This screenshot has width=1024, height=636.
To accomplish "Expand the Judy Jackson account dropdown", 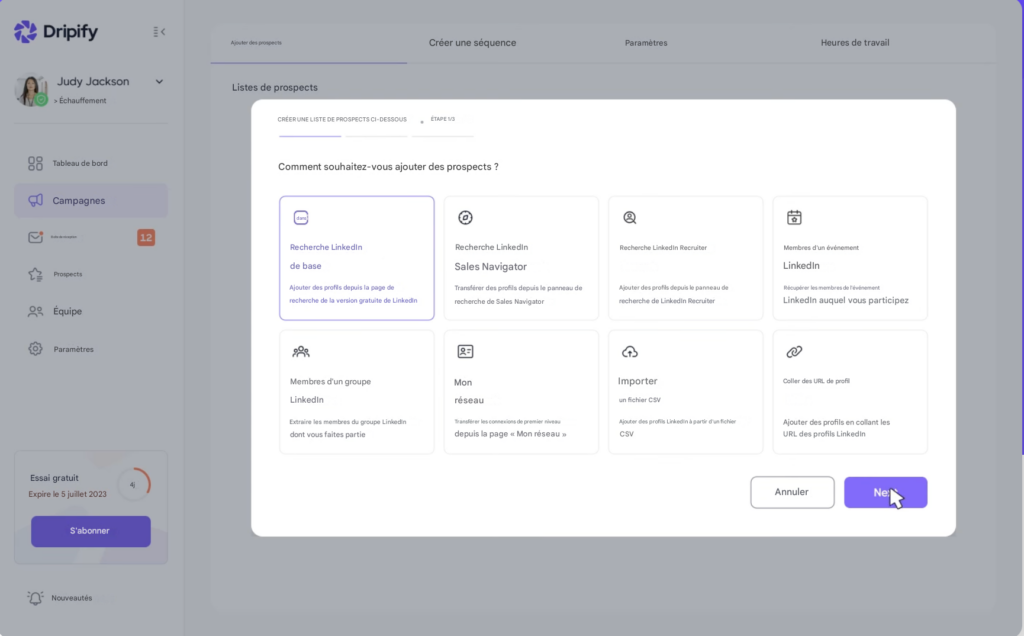I will [159, 82].
